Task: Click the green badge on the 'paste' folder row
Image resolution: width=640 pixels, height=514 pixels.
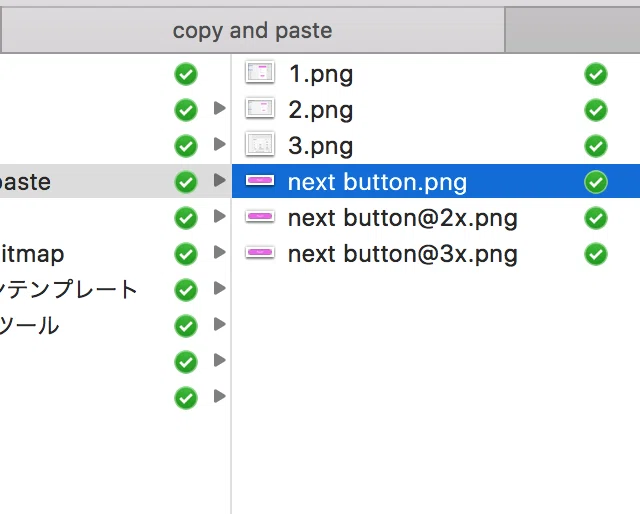Action: tap(186, 182)
